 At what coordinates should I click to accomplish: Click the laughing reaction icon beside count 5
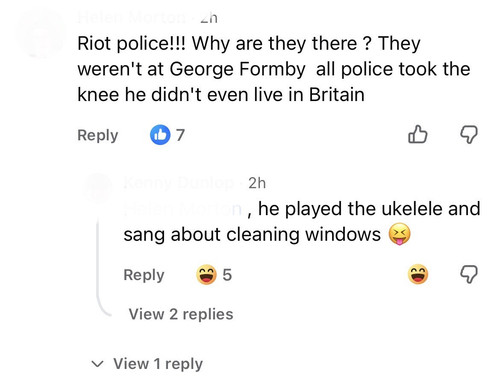pyautogui.click(x=206, y=274)
